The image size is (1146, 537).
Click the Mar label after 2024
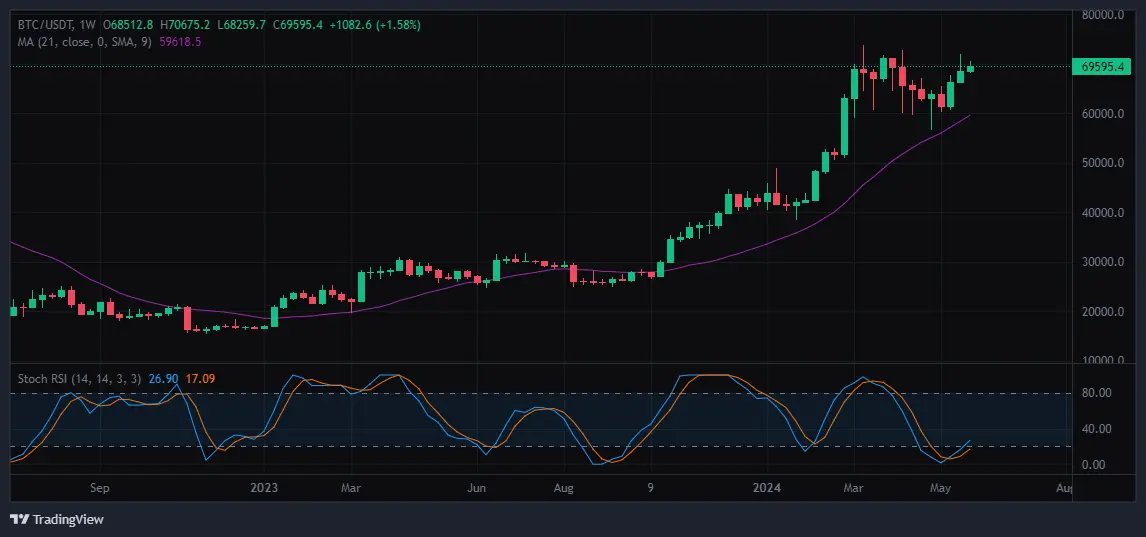(852, 487)
